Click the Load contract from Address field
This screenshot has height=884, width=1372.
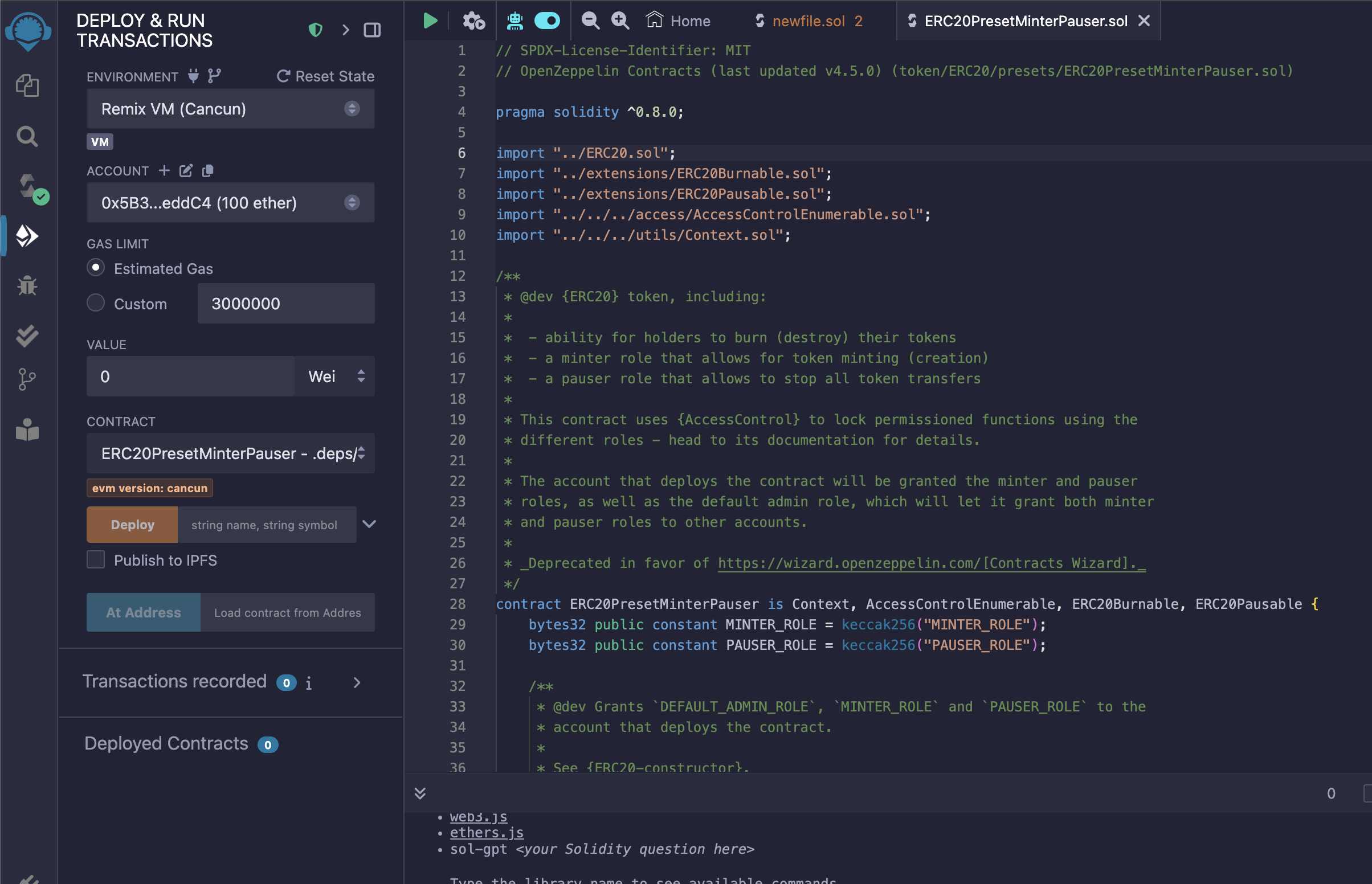coord(287,612)
